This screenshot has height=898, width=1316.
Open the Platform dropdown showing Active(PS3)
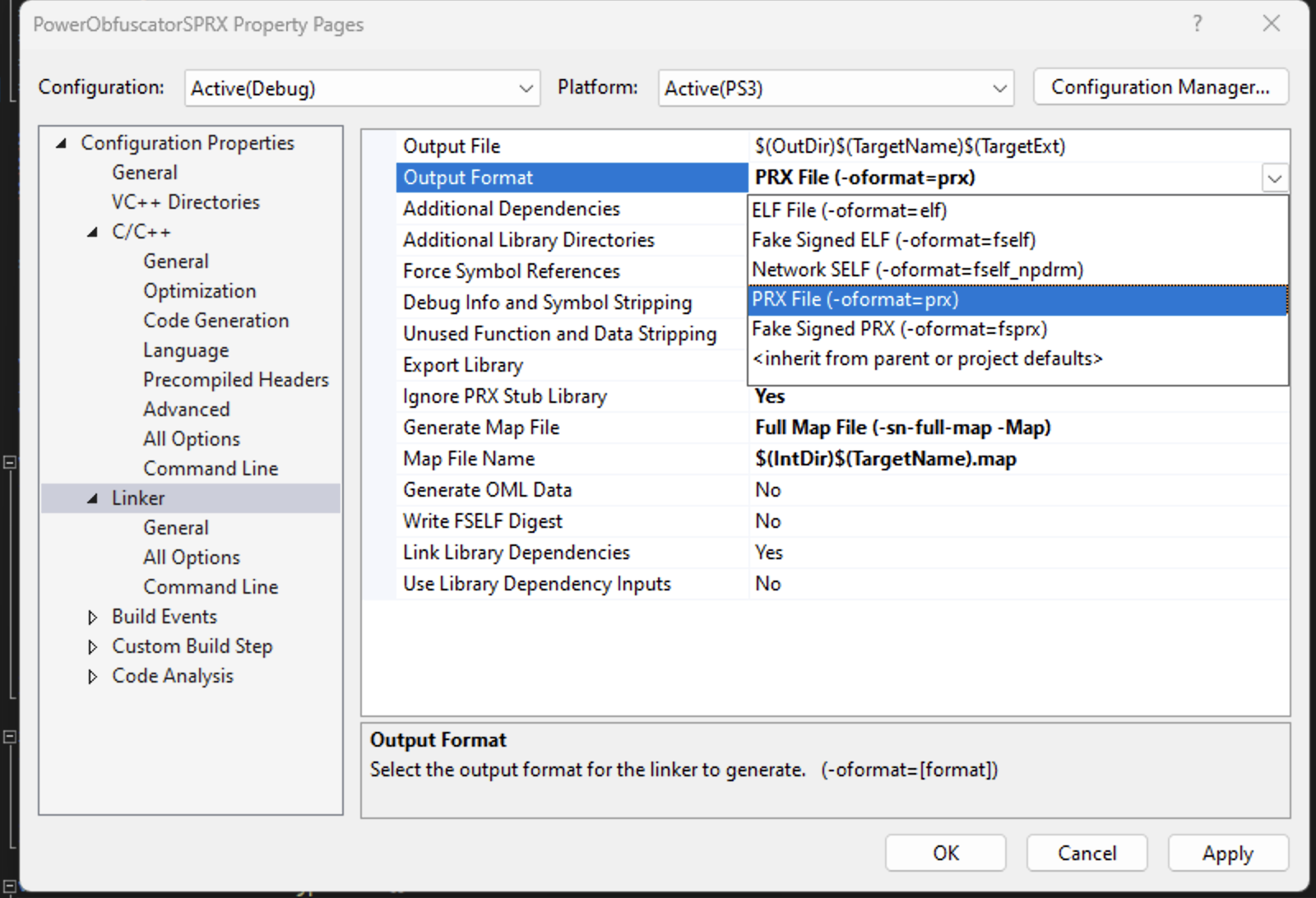[836, 88]
